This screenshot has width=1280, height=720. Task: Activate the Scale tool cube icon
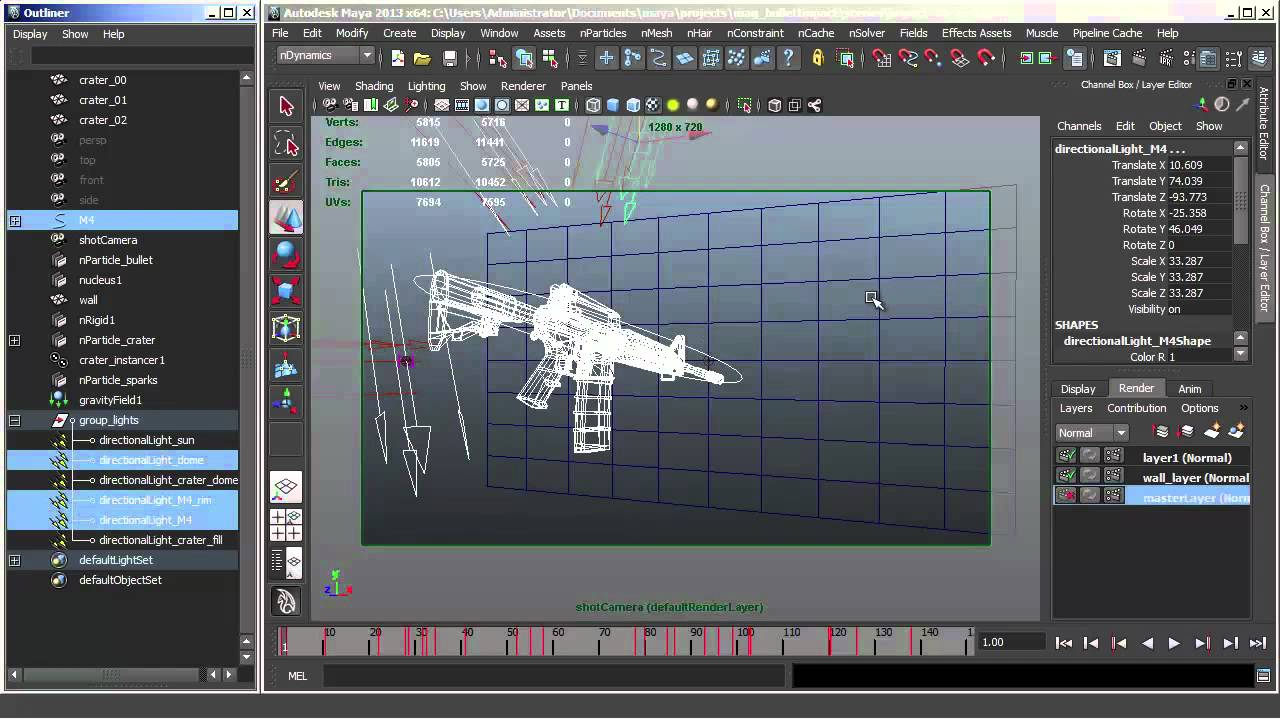pyautogui.click(x=286, y=291)
